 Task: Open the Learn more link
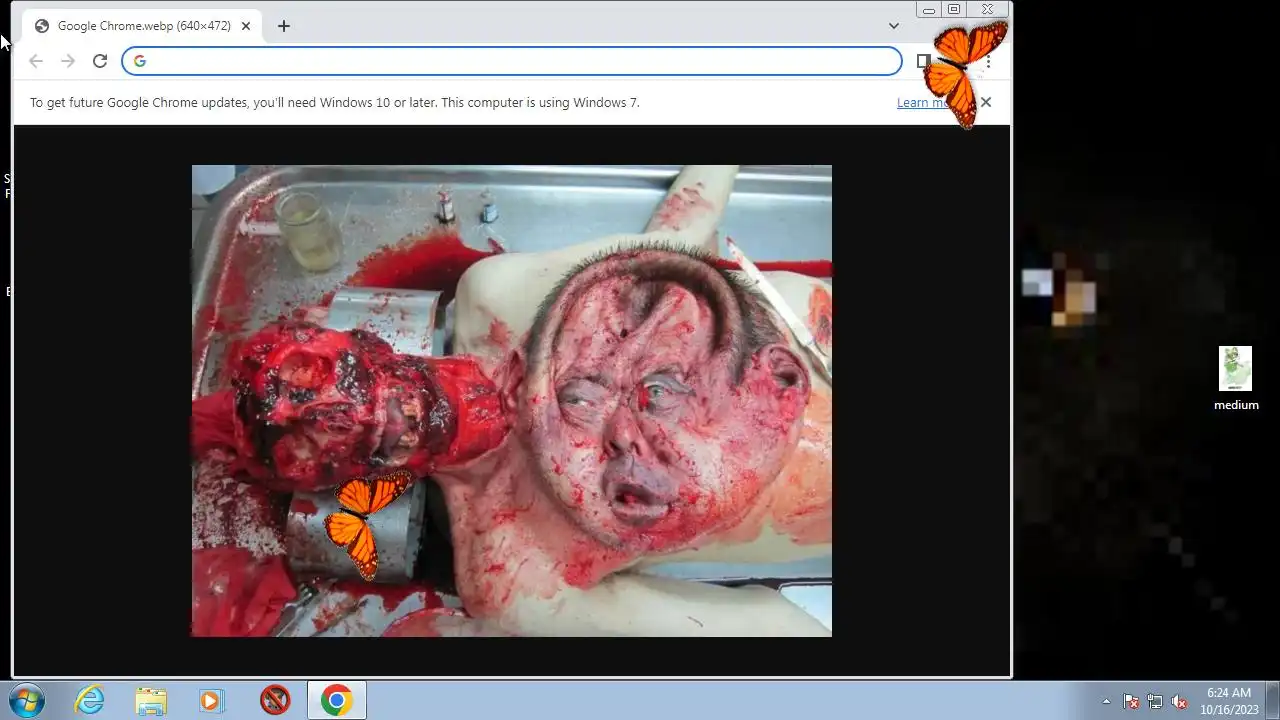(927, 102)
